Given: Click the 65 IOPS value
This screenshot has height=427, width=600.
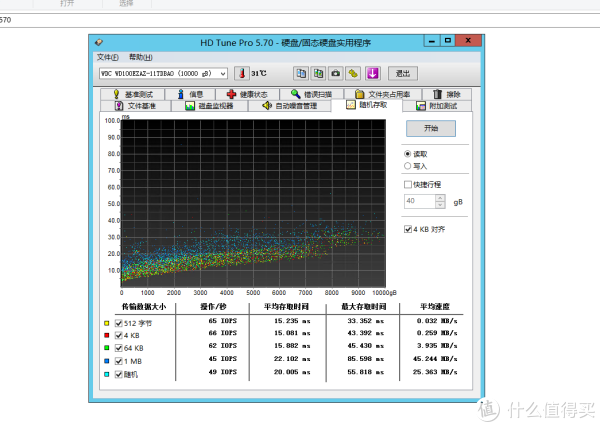Looking at the screenshot, I should [x=223, y=321].
